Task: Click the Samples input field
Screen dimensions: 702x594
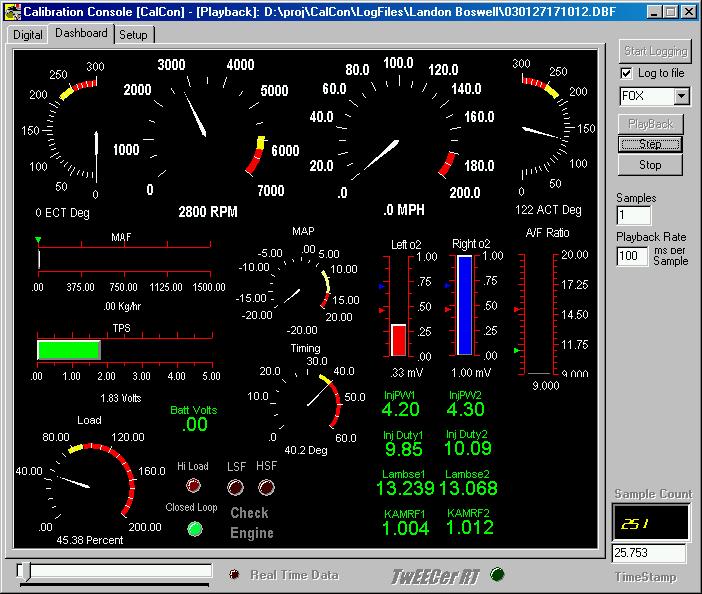Action: 633,215
